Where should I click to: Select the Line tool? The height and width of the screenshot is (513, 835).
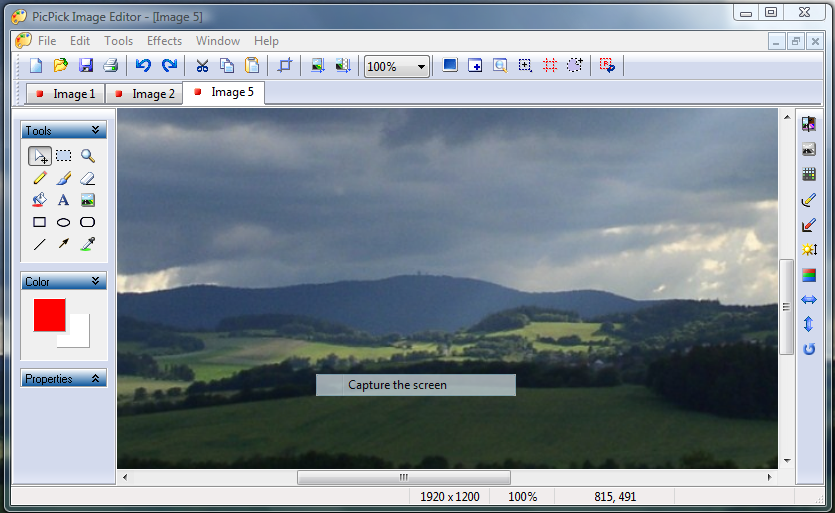[x=40, y=245]
